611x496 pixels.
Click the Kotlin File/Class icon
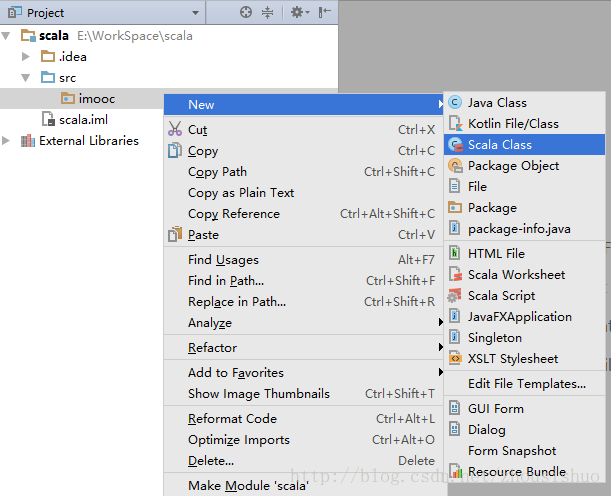click(x=455, y=123)
